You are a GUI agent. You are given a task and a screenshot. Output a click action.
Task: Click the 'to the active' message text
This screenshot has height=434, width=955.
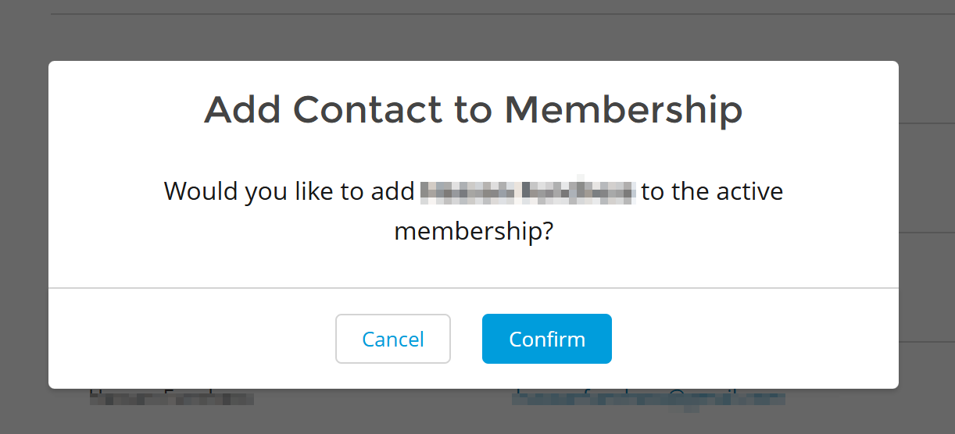click(x=712, y=191)
